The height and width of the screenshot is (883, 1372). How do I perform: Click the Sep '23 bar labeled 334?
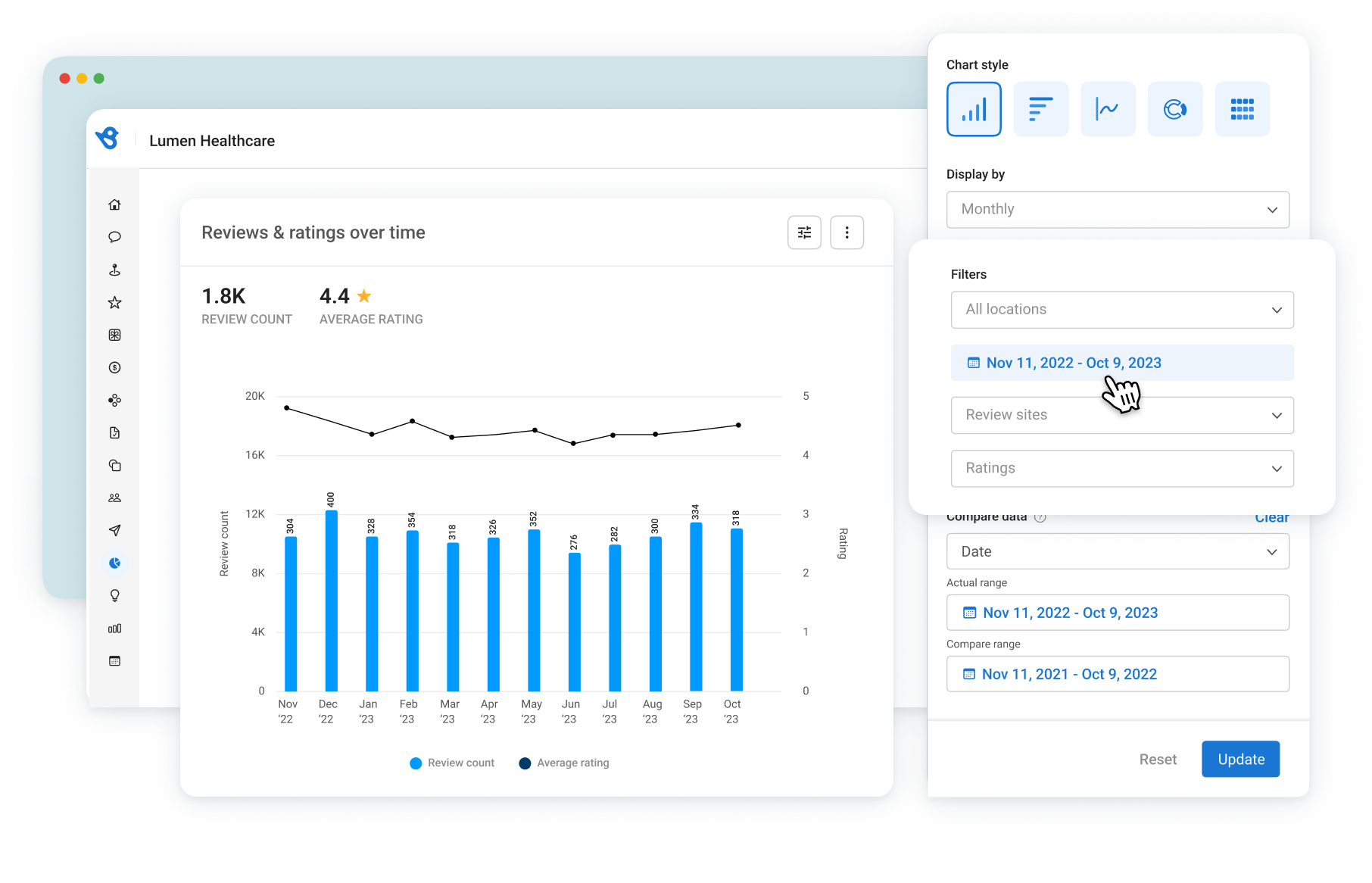click(696, 607)
